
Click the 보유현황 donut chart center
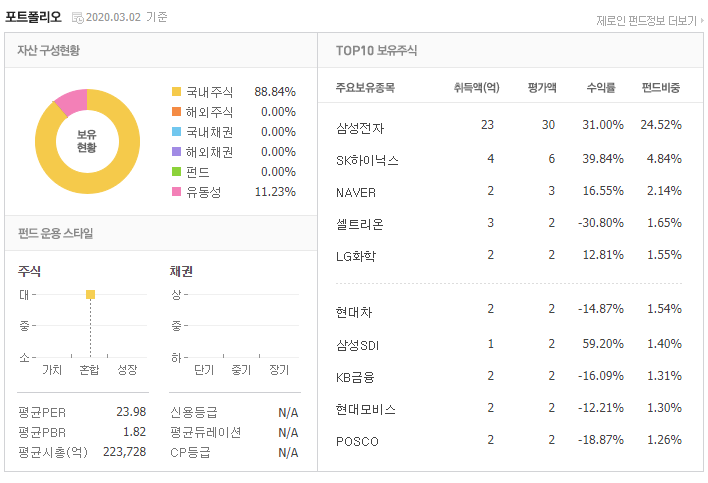click(87, 141)
